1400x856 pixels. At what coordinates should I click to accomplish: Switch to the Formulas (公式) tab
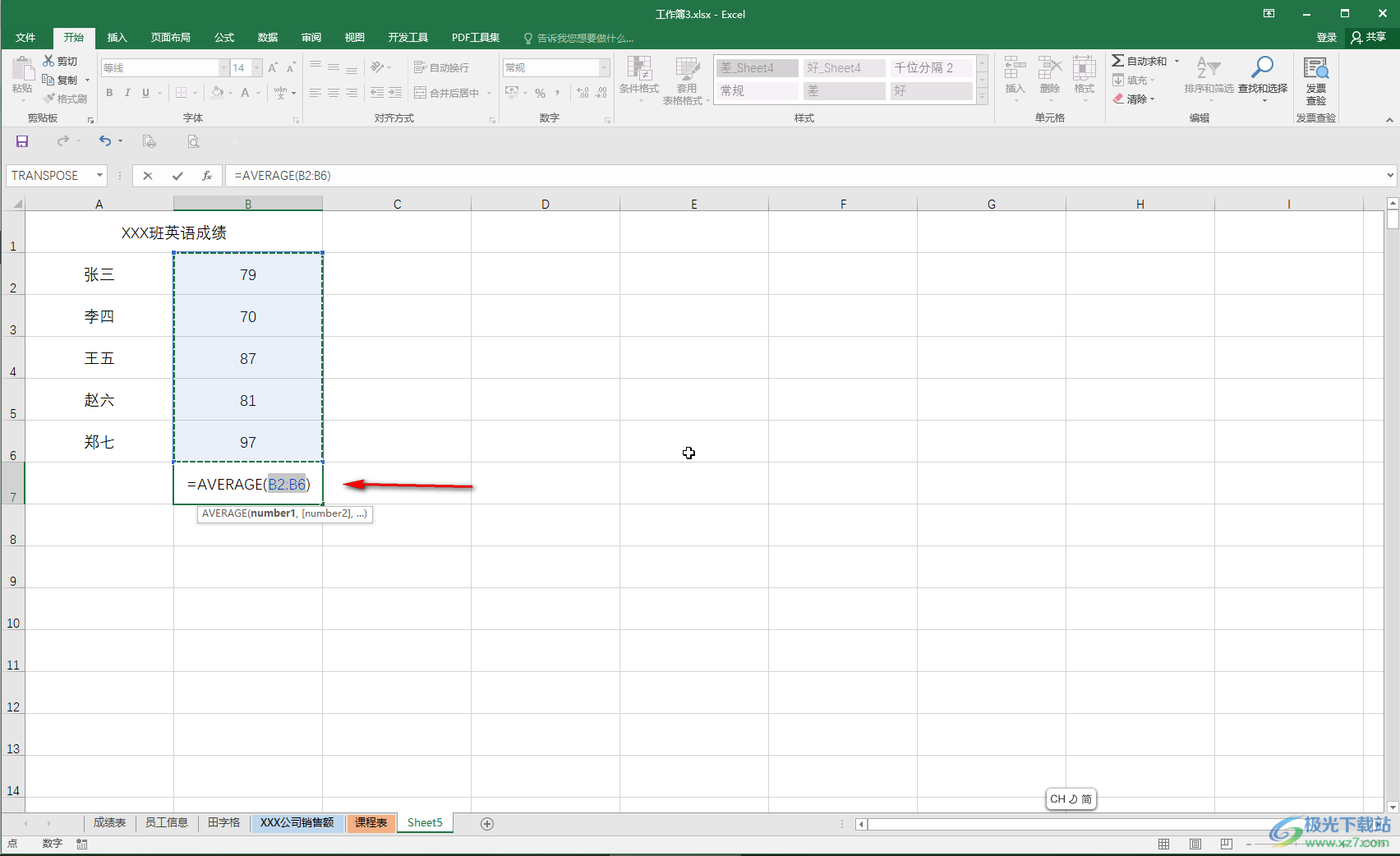coord(224,38)
